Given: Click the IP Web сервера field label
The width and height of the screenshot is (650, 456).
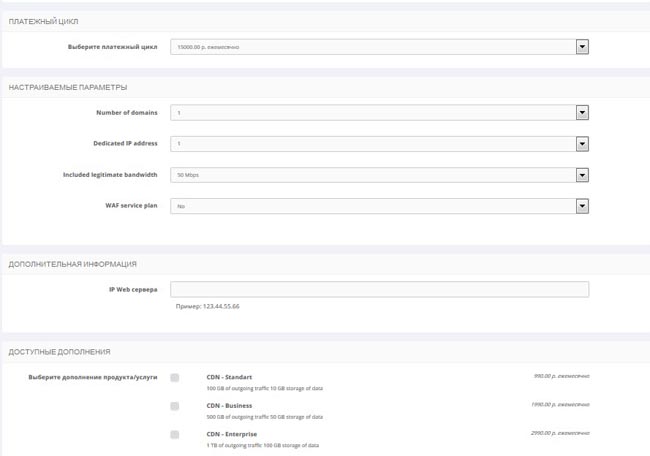Looking at the screenshot, I should coord(133,290).
